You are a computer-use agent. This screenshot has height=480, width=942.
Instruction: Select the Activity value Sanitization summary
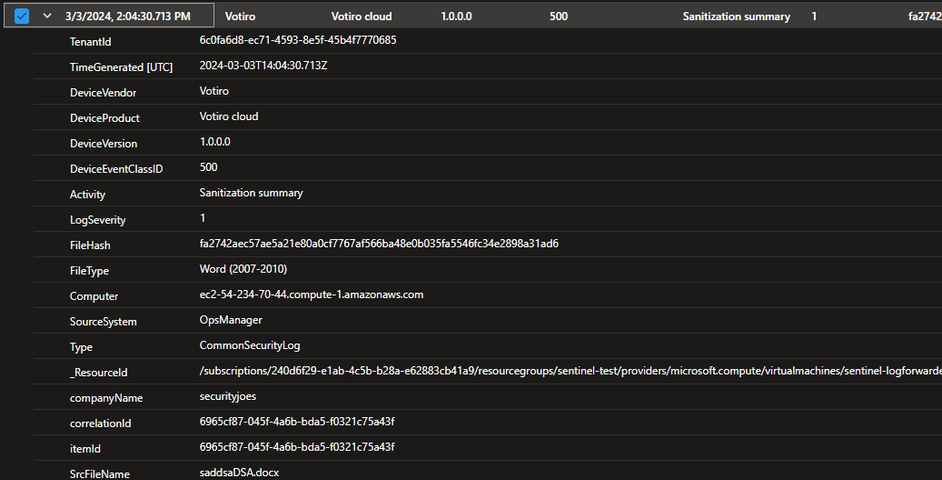251,193
